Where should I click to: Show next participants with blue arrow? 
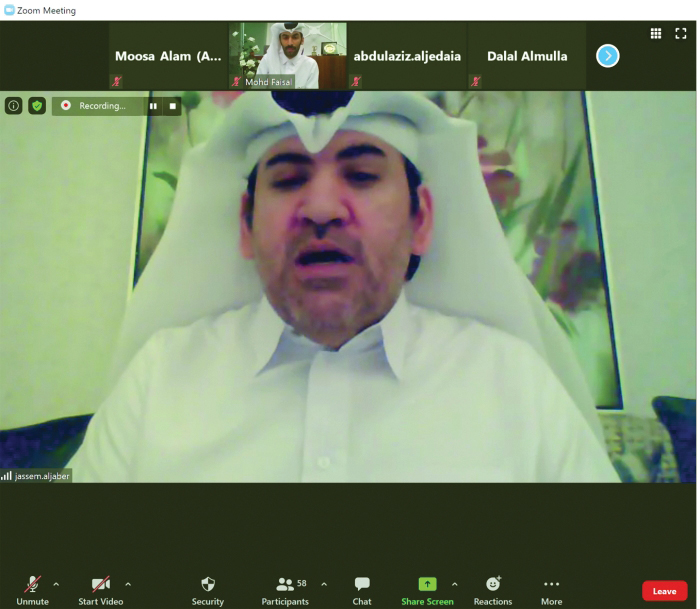pos(608,56)
